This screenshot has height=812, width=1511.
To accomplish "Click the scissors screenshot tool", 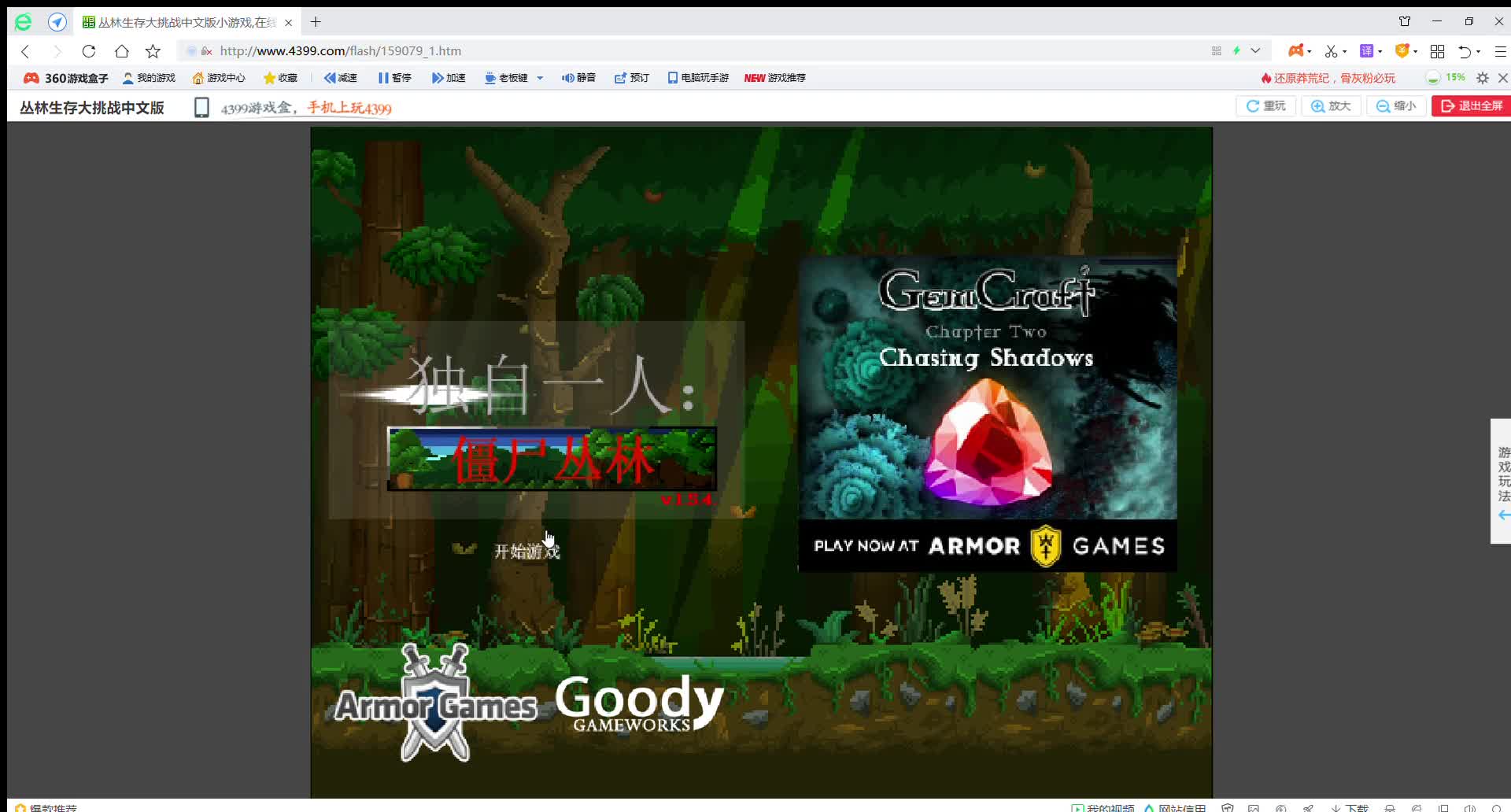I will tap(1331, 51).
